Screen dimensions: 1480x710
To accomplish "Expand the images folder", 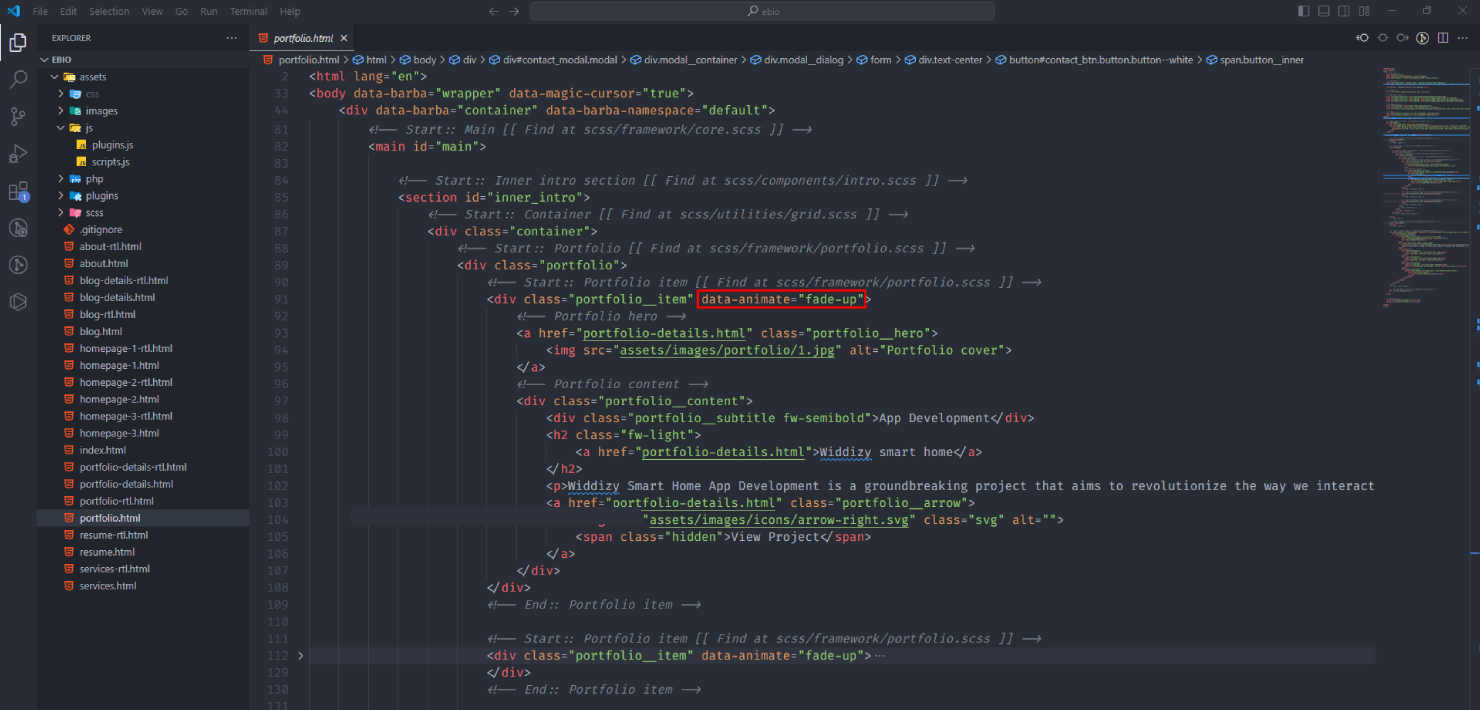I will (x=61, y=111).
